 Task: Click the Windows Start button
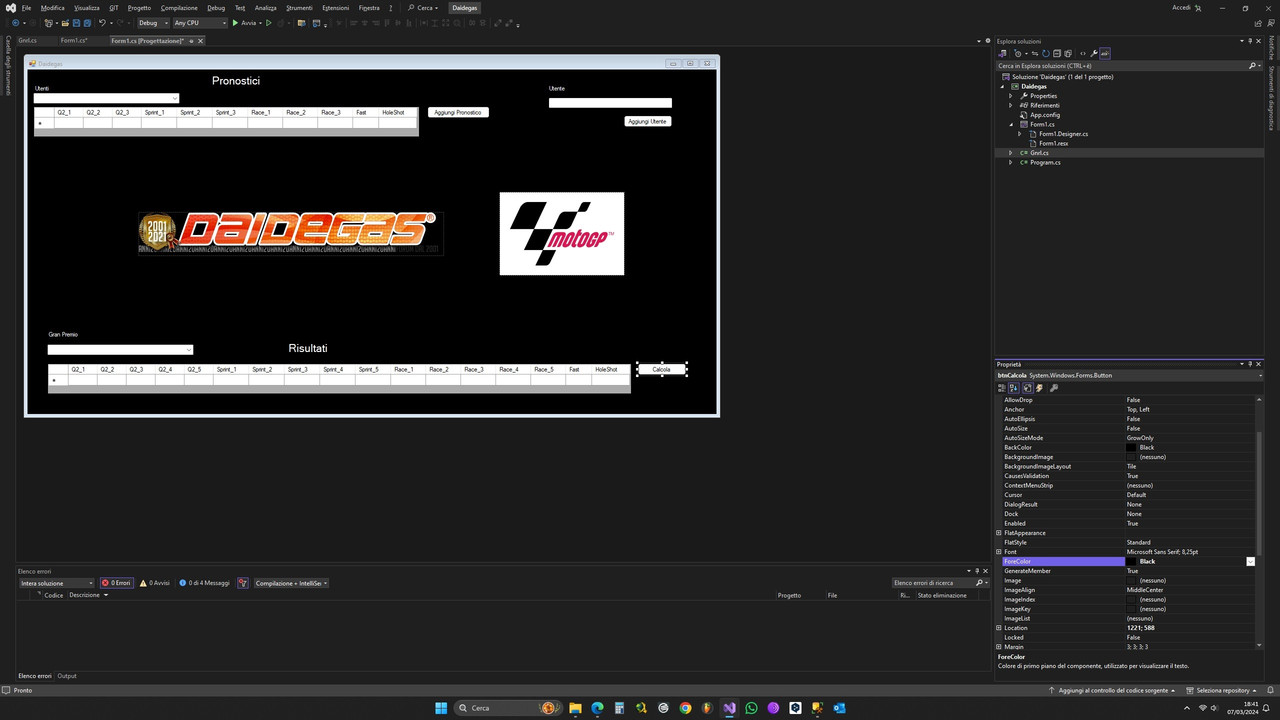point(441,708)
